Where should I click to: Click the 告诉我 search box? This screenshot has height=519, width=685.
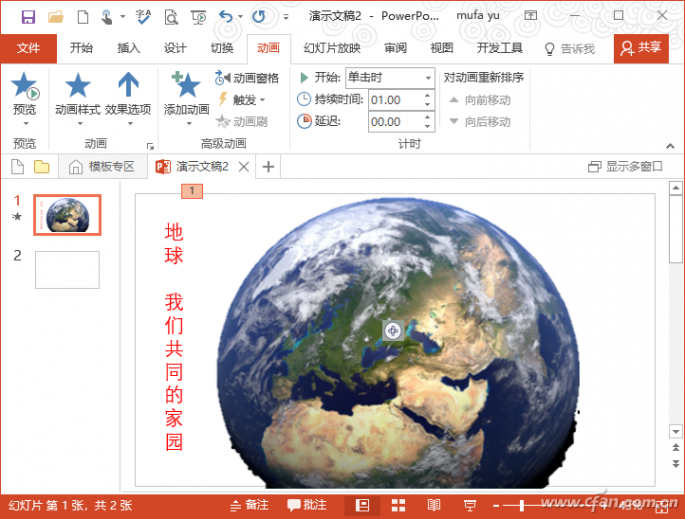[x=570, y=48]
